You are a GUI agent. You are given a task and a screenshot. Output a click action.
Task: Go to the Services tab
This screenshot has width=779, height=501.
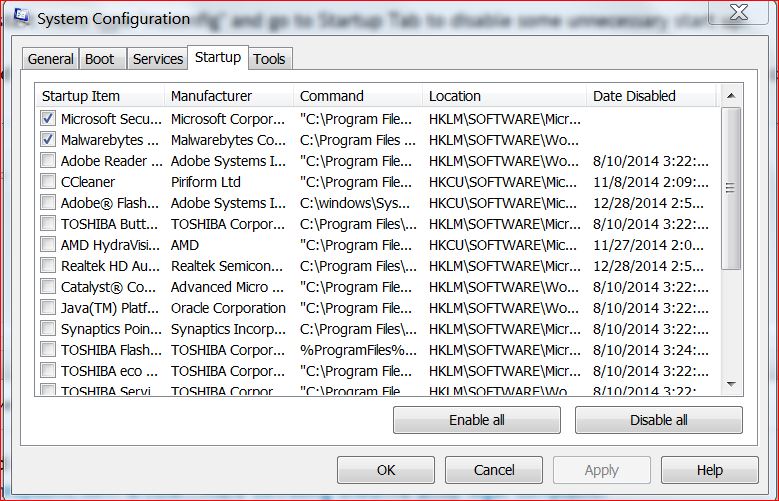tap(157, 59)
